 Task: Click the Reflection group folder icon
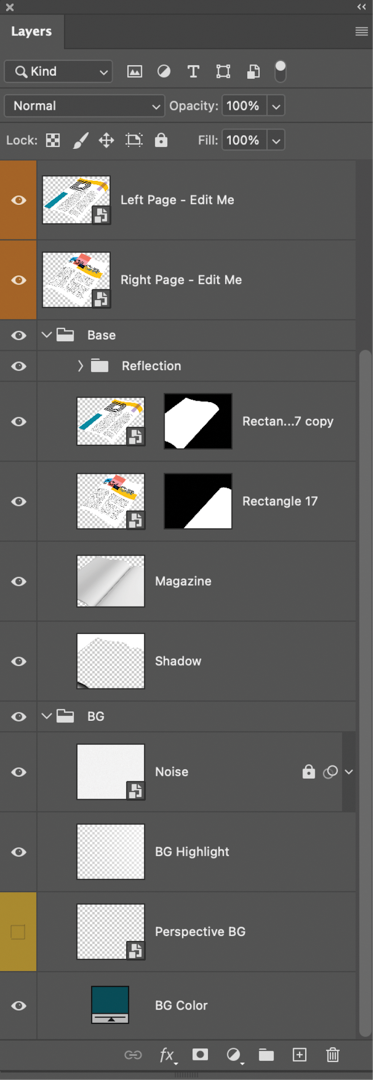[x=100, y=366]
